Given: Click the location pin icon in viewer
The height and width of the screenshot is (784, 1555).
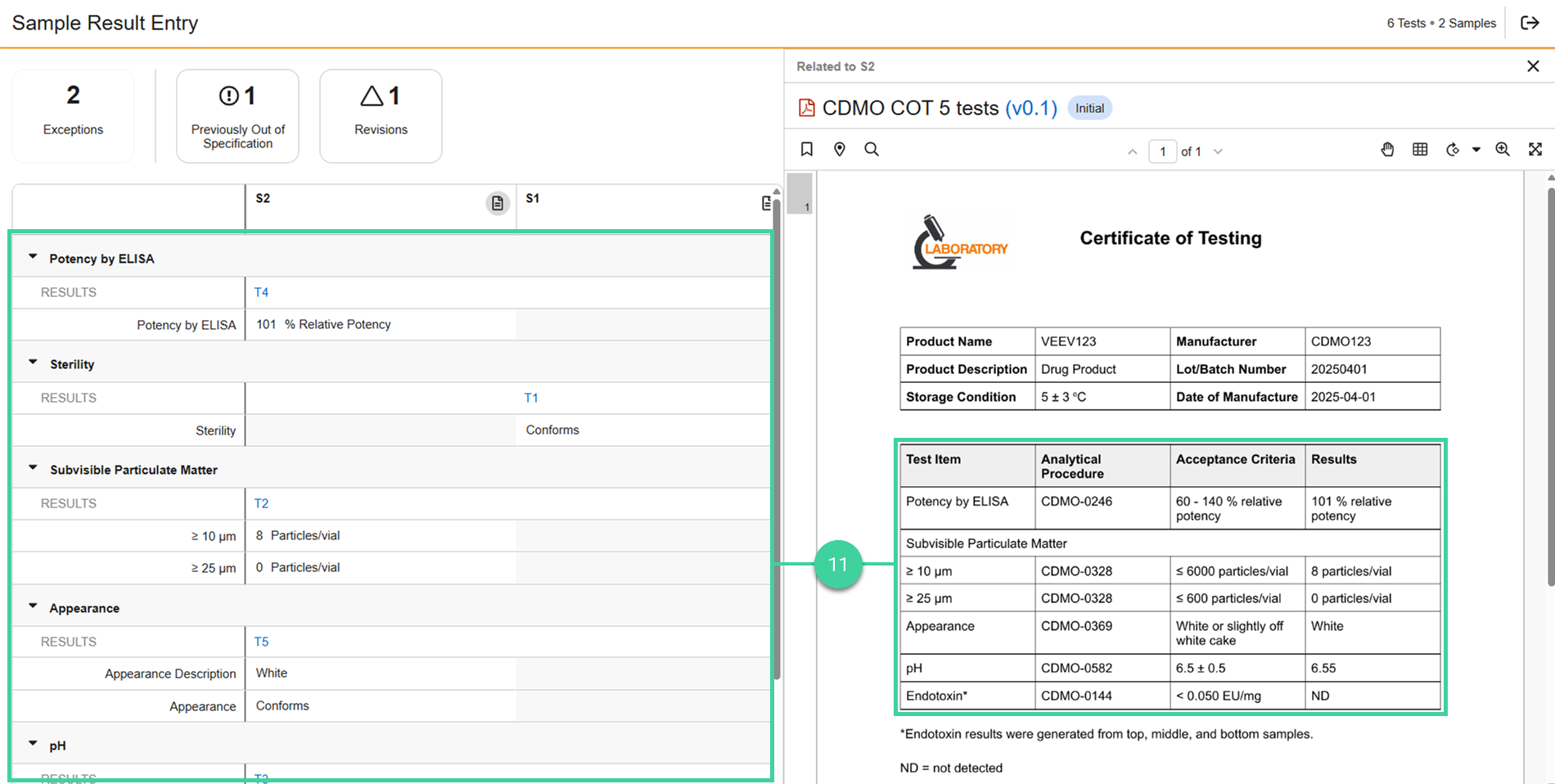Looking at the screenshot, I should [839, 149].
